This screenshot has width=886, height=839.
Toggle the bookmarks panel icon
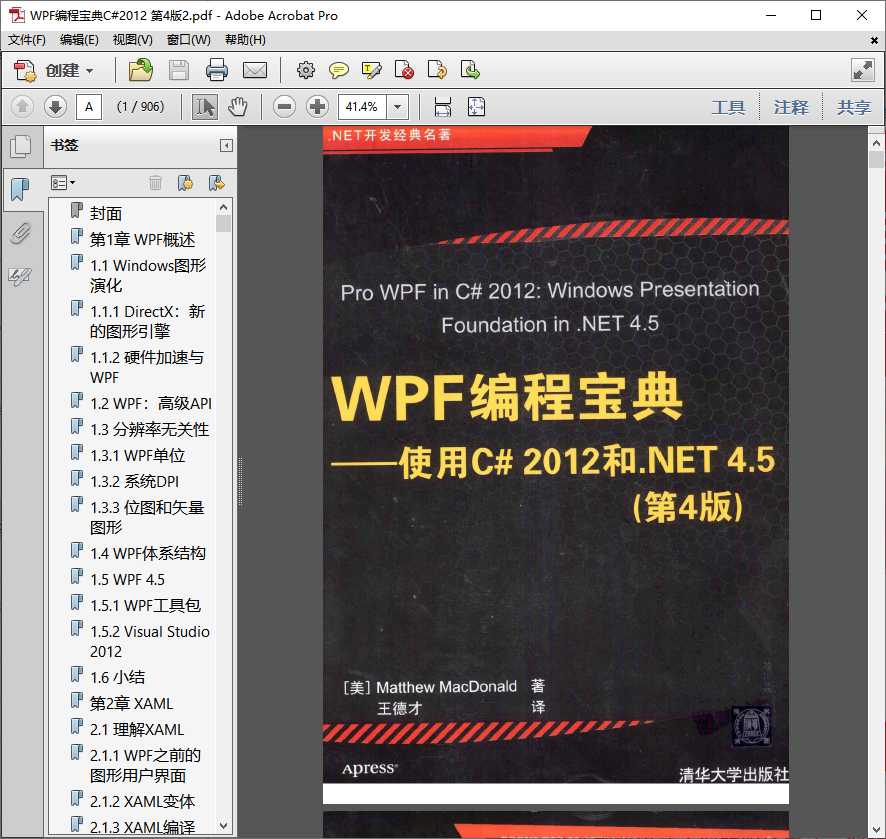click(x=20, y=189)
